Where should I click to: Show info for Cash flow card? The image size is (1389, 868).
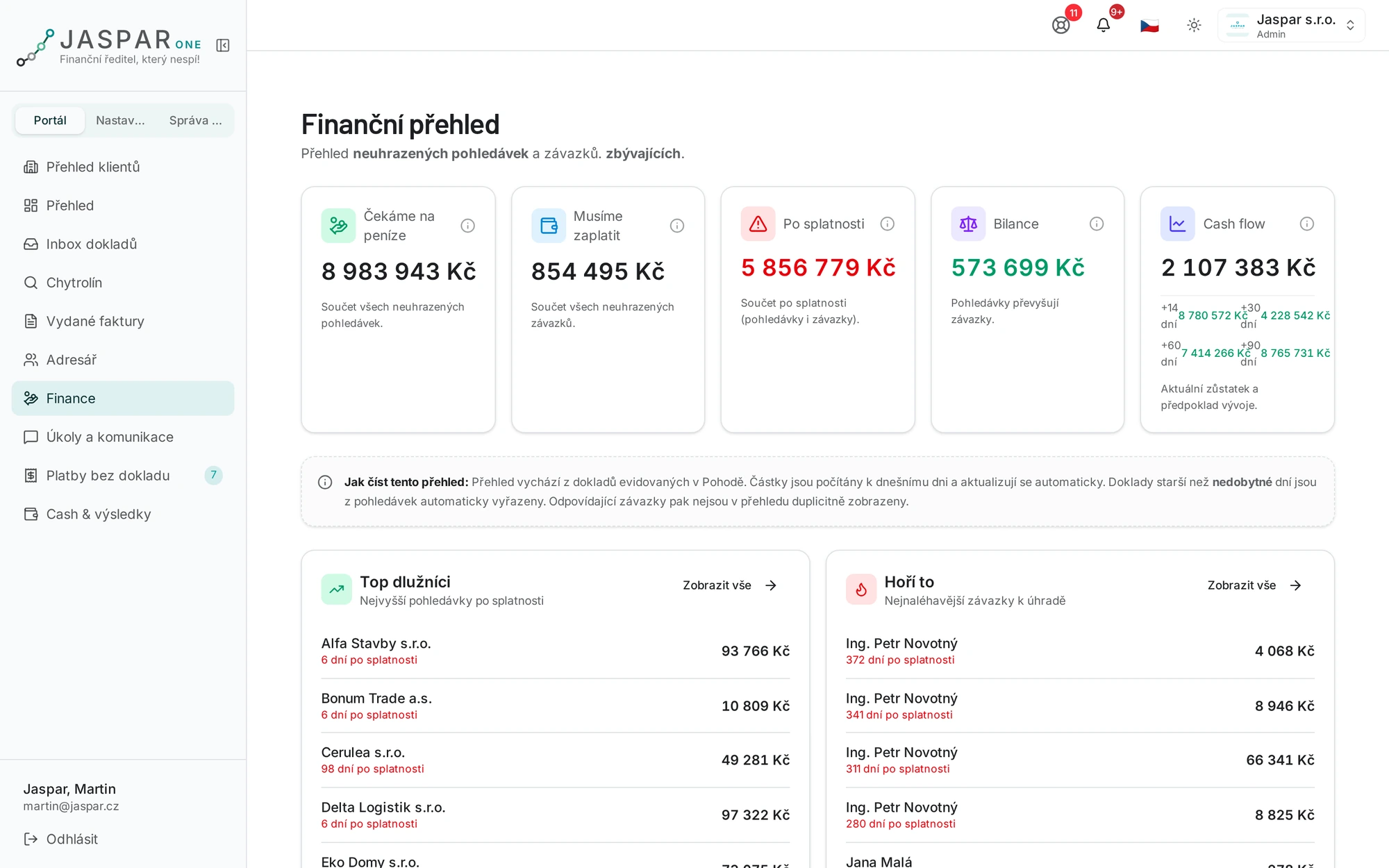(x=1307, y=224)
